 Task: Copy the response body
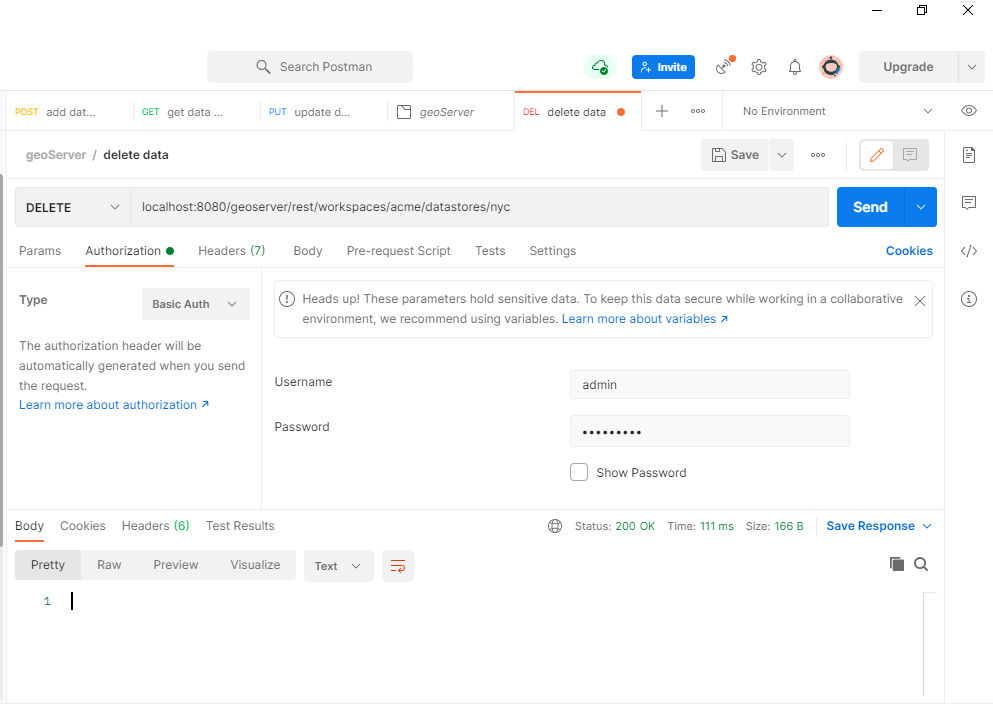coord(896,564)
